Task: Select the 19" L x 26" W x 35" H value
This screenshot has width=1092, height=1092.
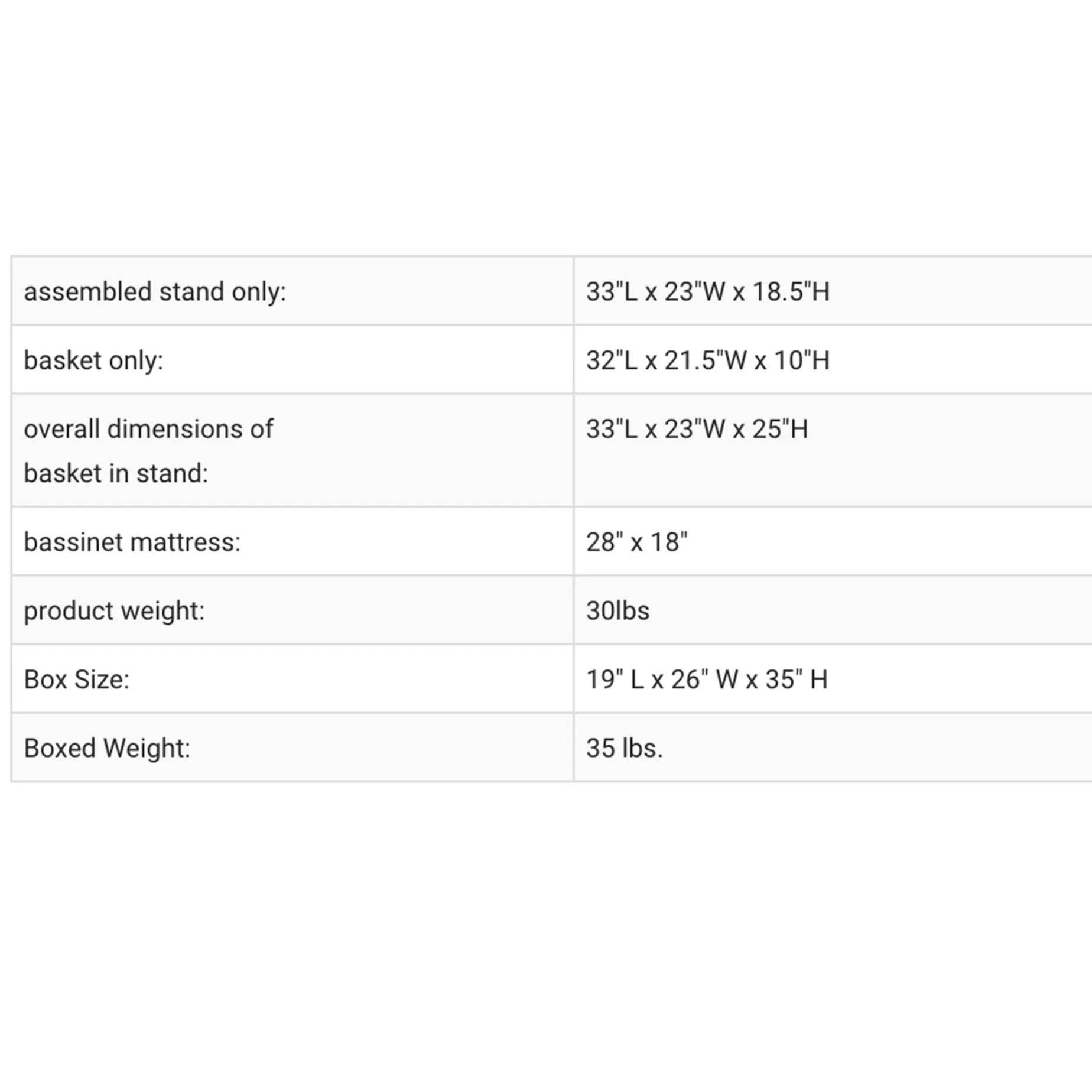Action: (707, 680)
